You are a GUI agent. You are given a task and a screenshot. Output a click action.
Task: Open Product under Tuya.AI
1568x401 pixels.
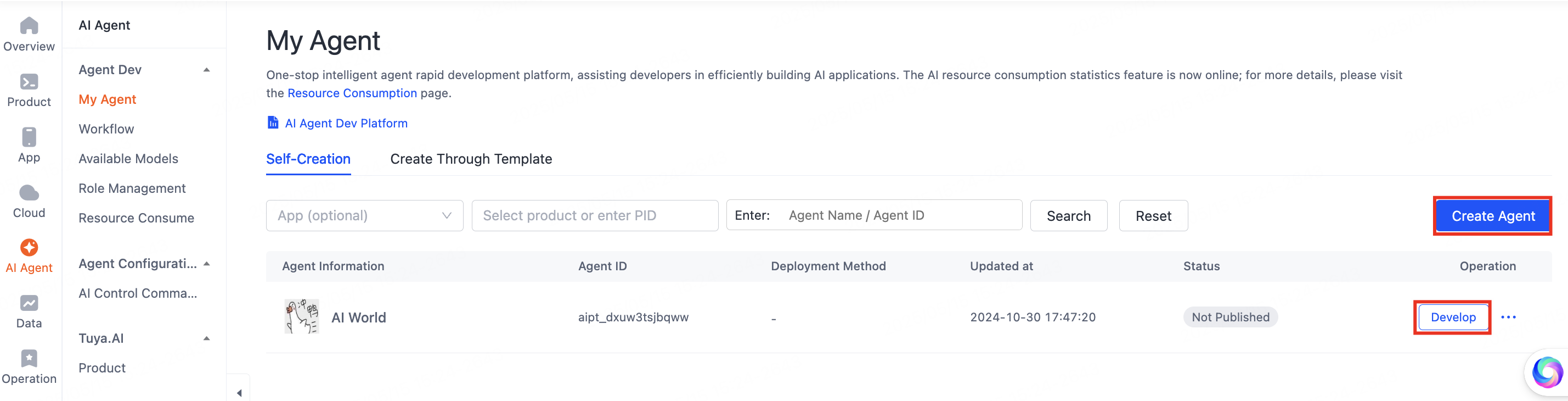pyautogui.click(x=101, y=368)
